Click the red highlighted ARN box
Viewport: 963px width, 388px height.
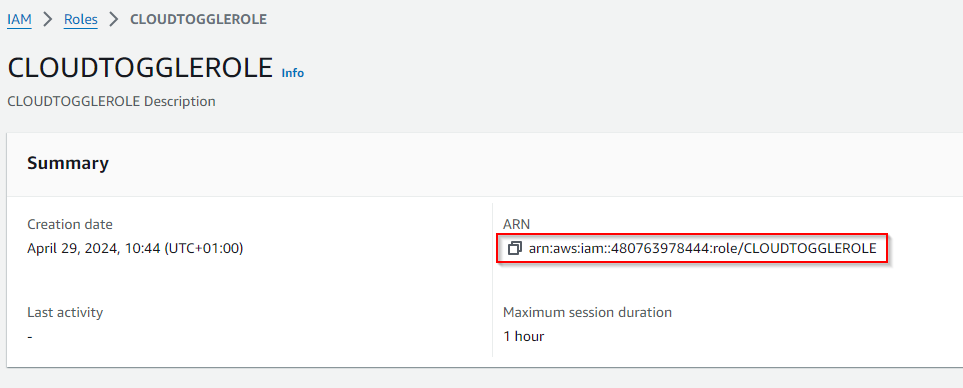point(692,249)
